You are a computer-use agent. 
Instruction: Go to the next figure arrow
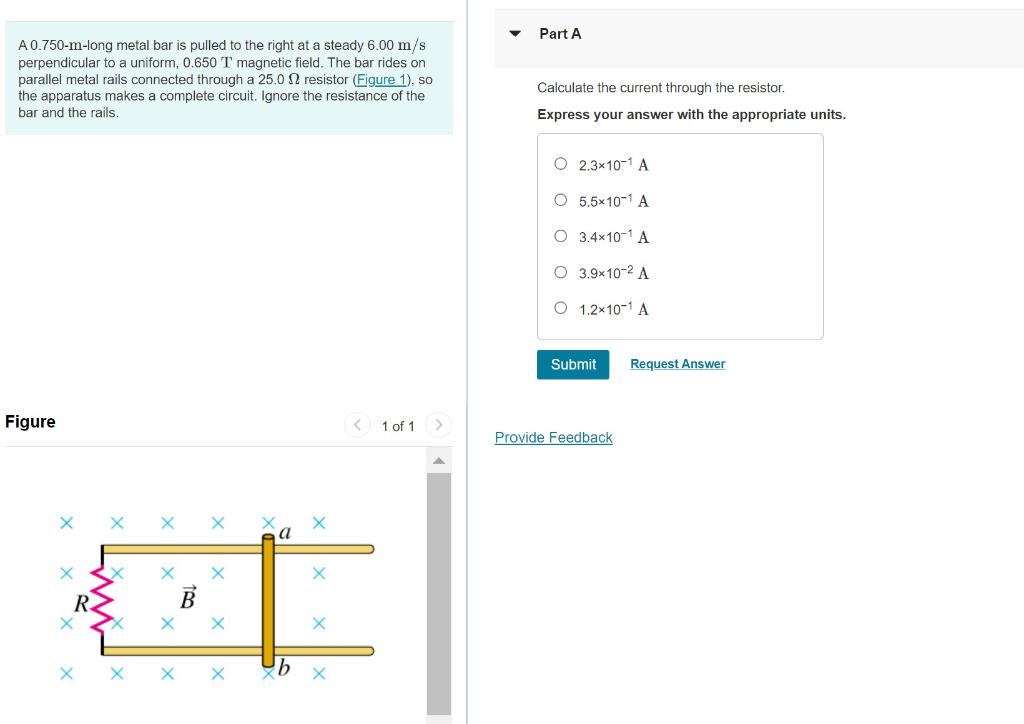pos(439,426)
